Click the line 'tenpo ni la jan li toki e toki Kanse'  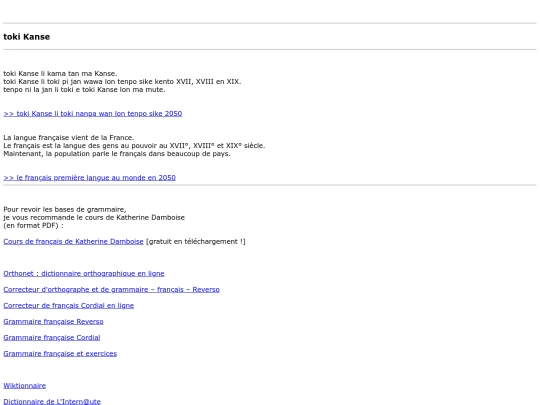point(84,90)
